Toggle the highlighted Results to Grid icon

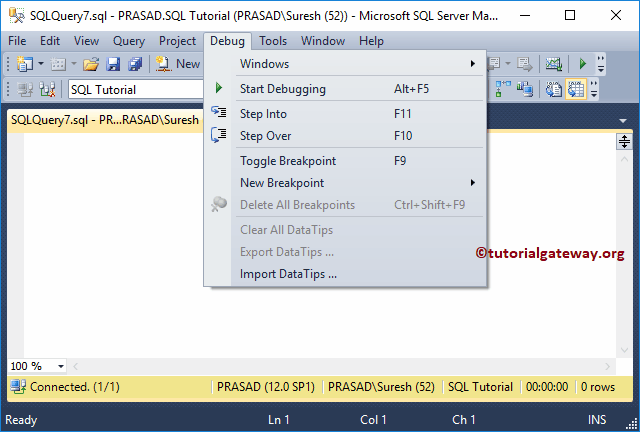576,89
